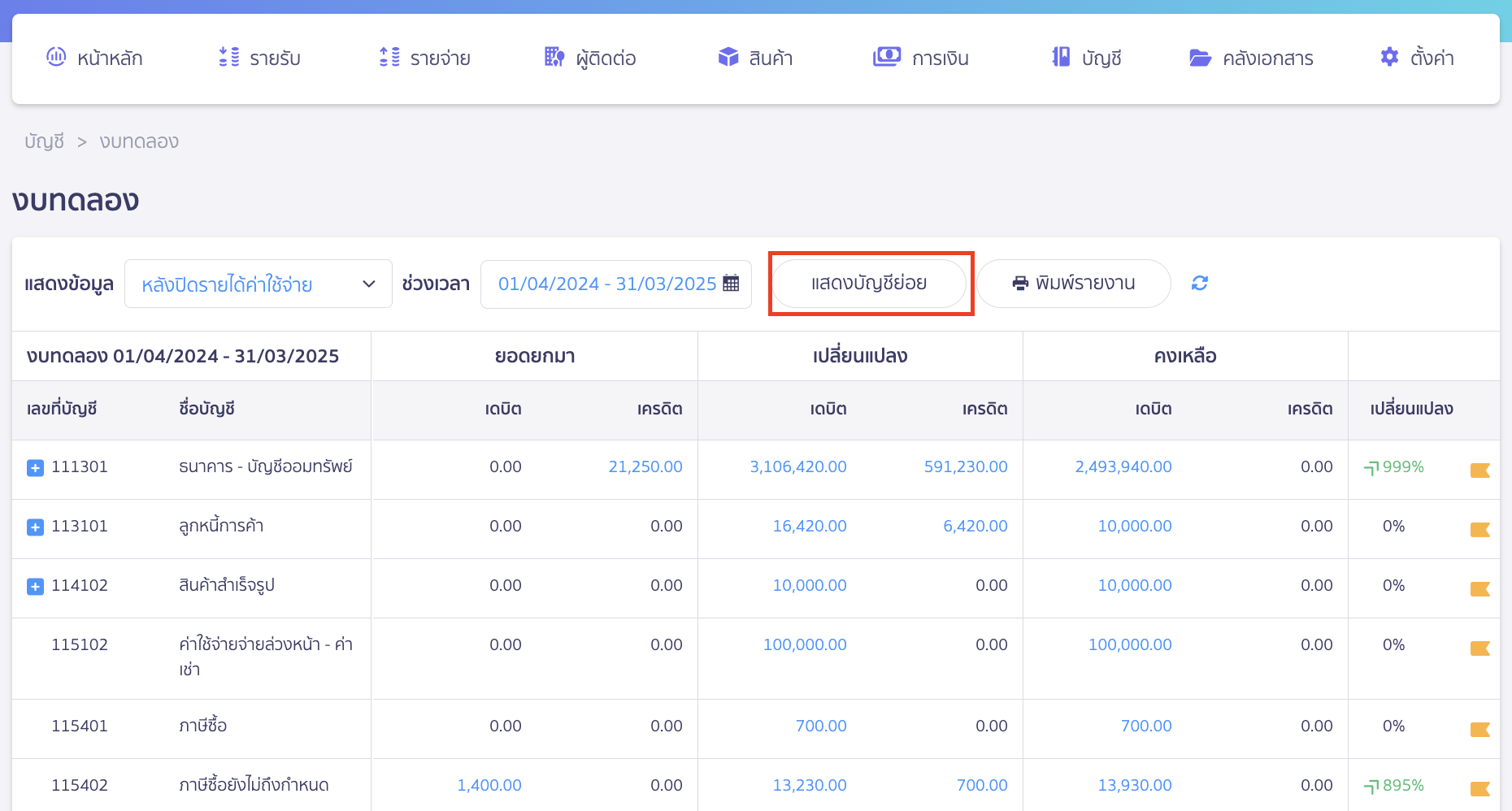Screen dimensions: 1512x811
Task: Click the orange flag for account 115402
Action: (x=1479, y=788)
